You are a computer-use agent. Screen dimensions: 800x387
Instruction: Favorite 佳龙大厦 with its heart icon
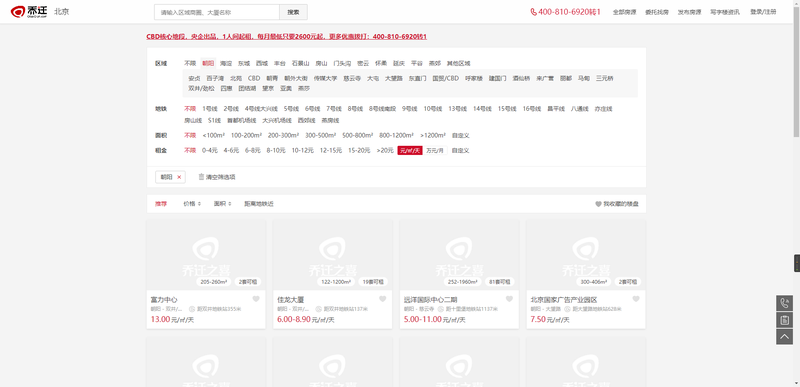(x=383, y=299)
